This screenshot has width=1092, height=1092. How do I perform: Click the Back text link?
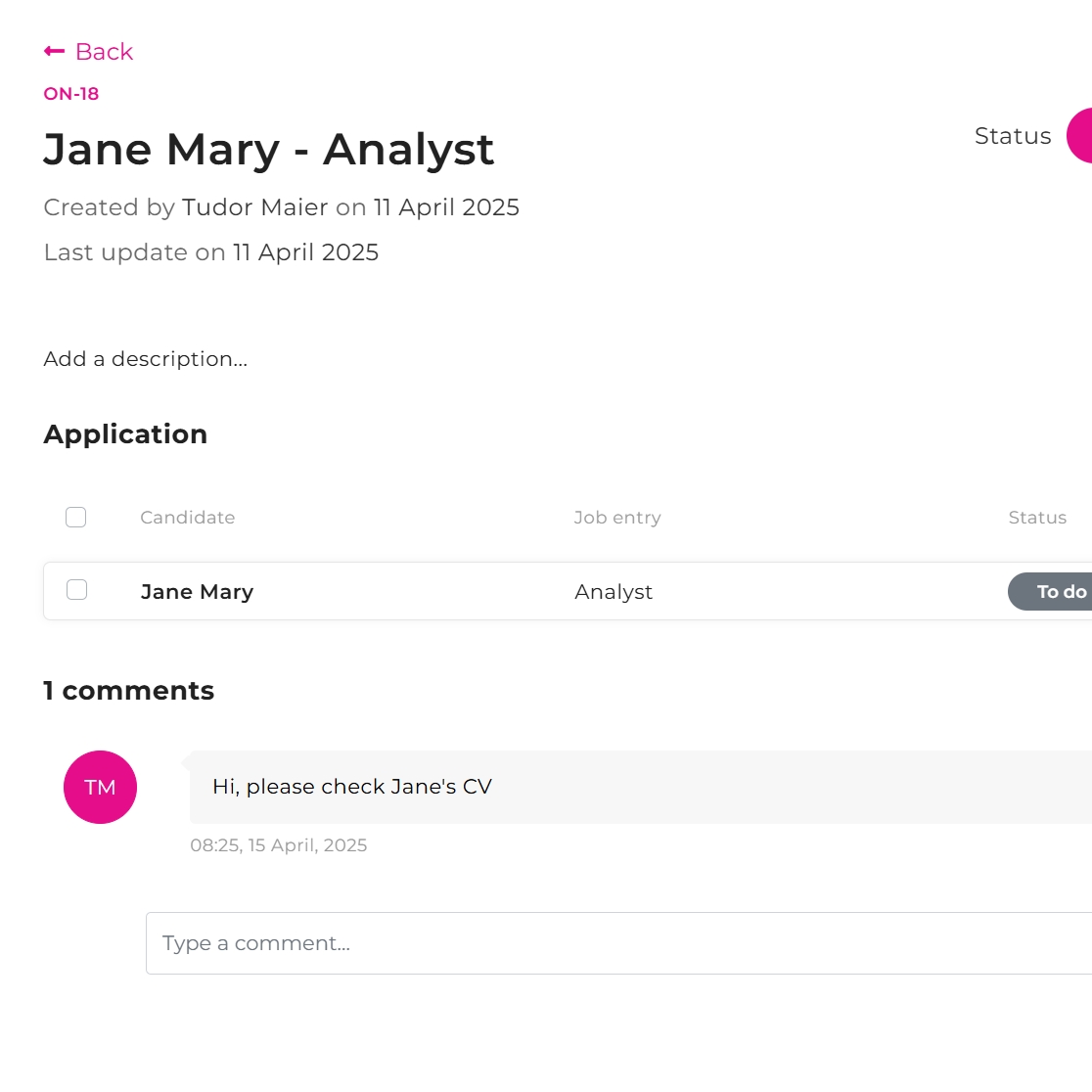coord(104,52)
